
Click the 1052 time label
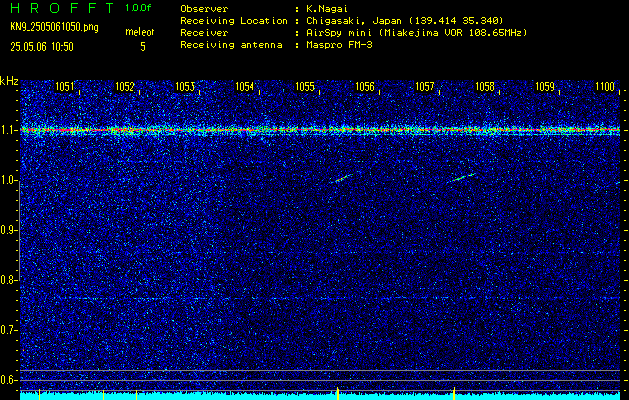pyautogui.click(x=125, y=87)
